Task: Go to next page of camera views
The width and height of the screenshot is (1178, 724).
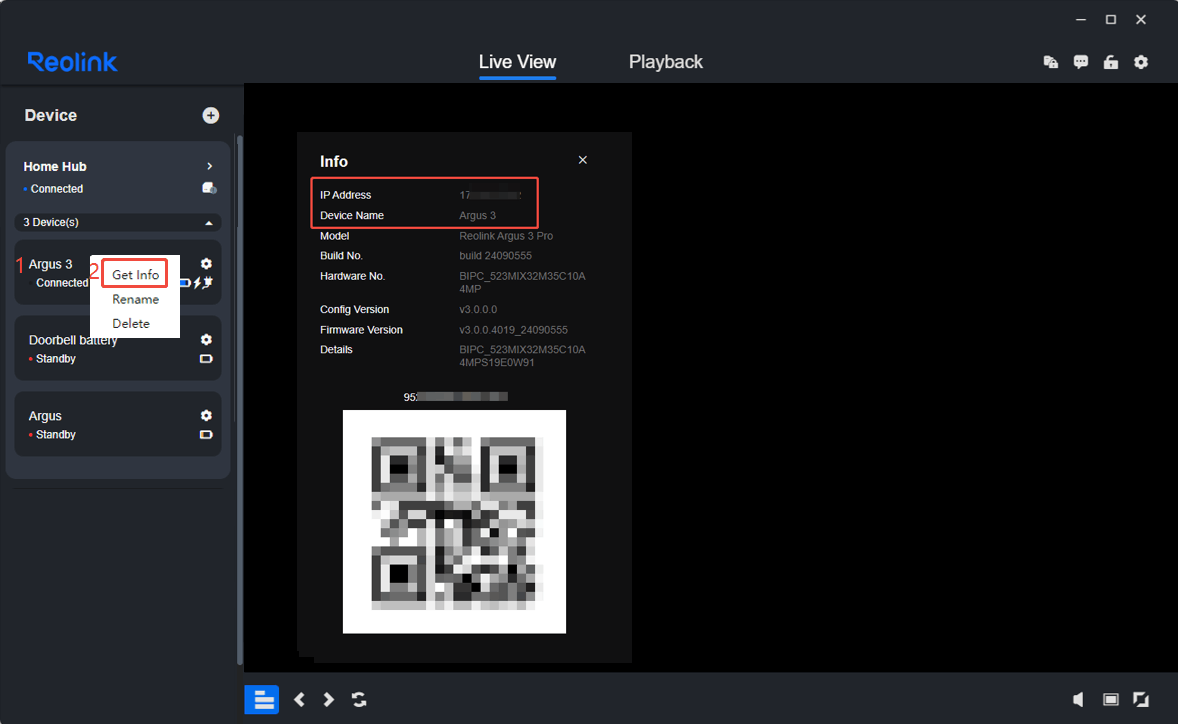Action: pyautogui.click(x=328, y=699)
